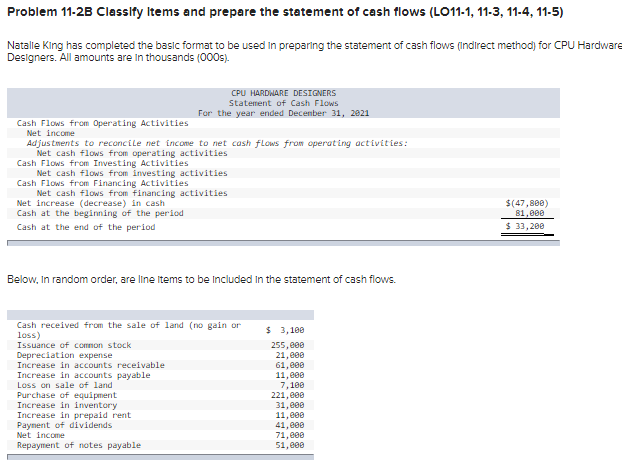Select the 221,000 amount
Screen dimensions: 622x469
click(x=288, y=395)
